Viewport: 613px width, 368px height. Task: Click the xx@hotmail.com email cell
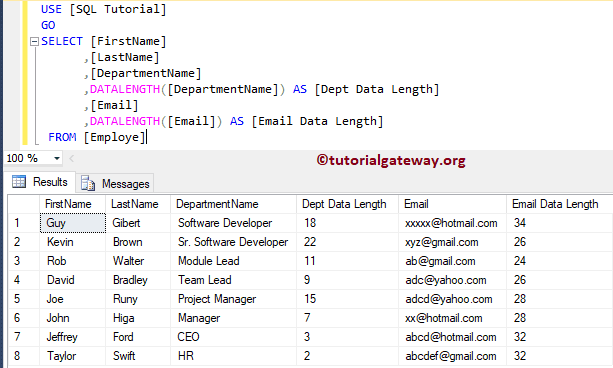click(x=452, y=318)
